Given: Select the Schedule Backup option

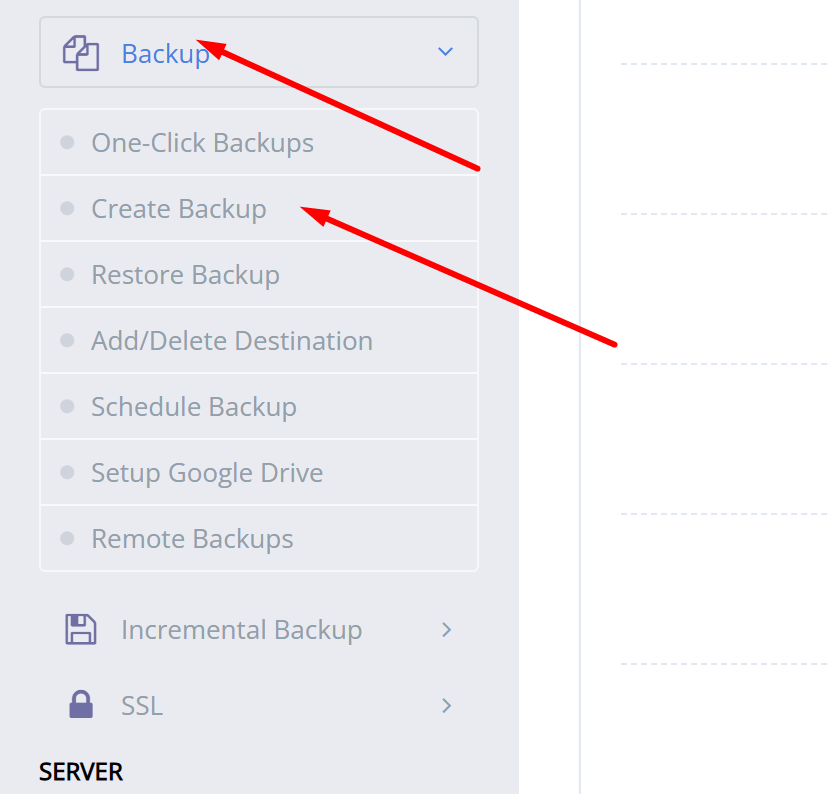Looking at the screenshot, I should [x=194, y=406].
